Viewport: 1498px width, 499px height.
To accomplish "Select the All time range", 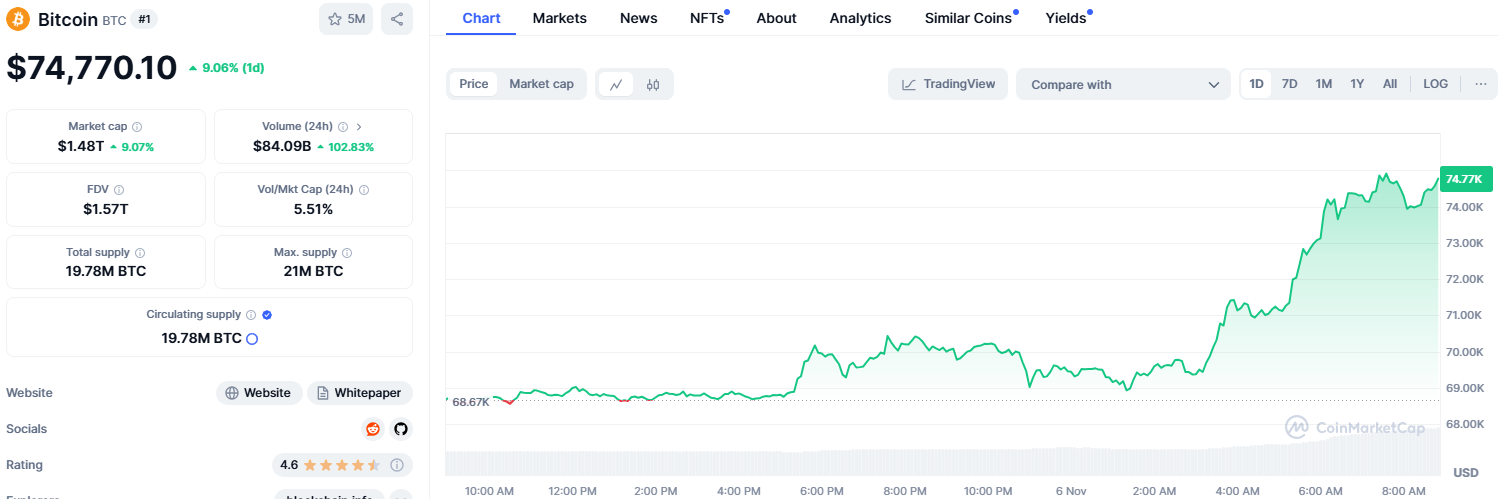I will (1390, 84).
